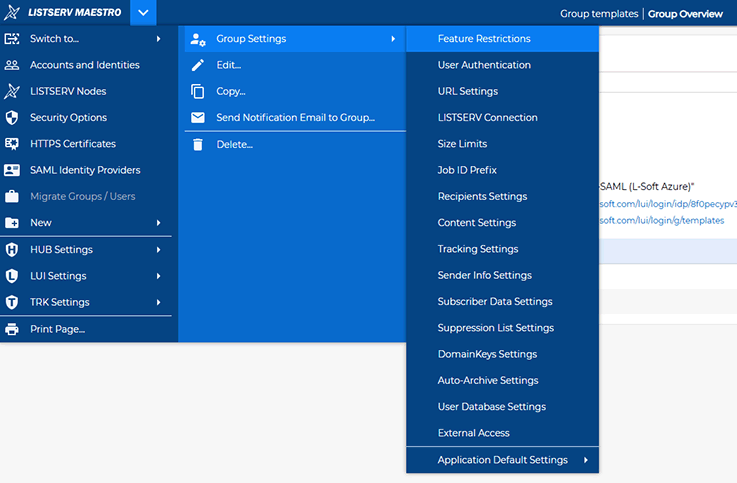The image size is (737, 483).
Task: Select Recipients Settings entry
Action: coord(502,196)
